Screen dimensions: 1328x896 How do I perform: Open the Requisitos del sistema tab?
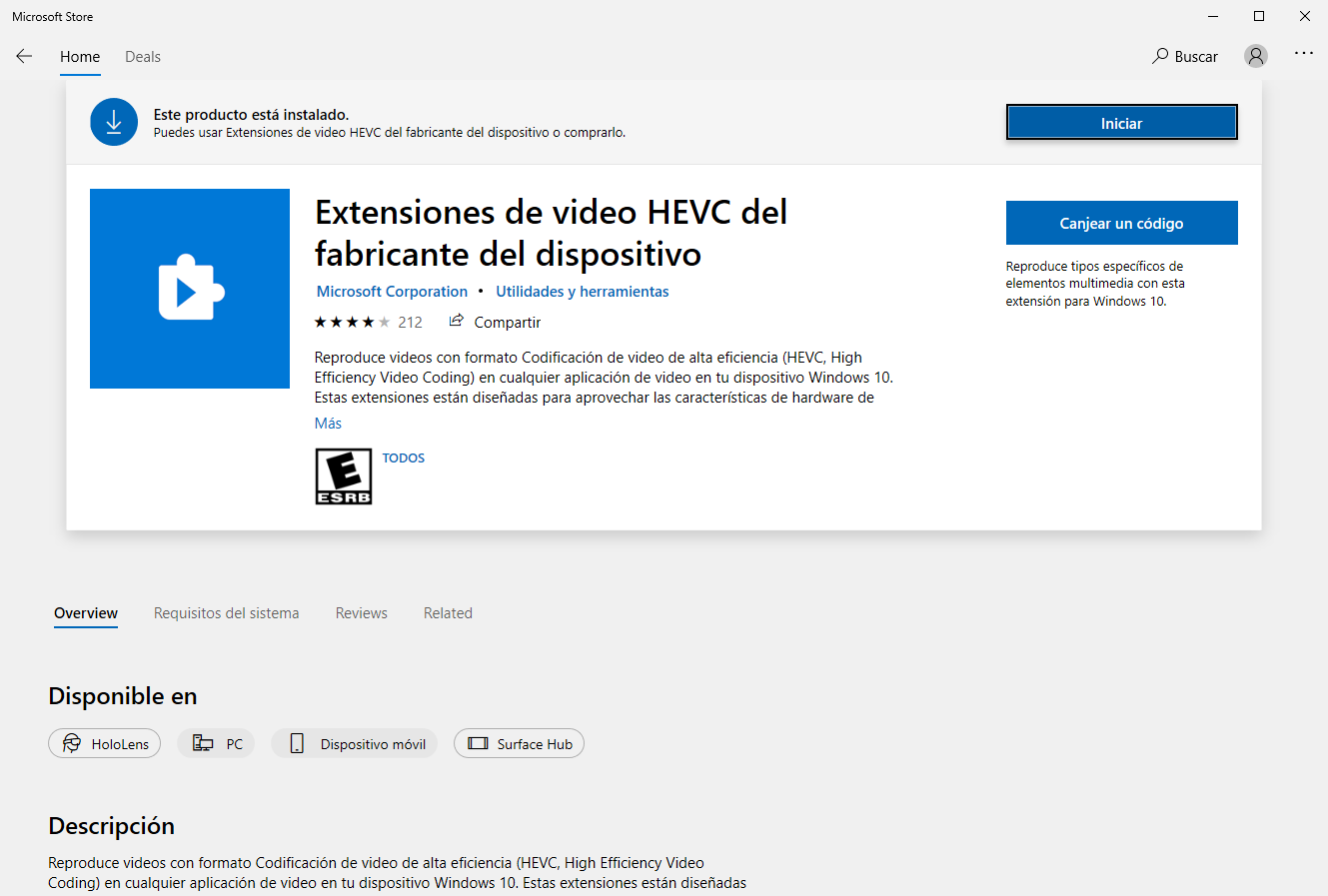tap(226, 612)
